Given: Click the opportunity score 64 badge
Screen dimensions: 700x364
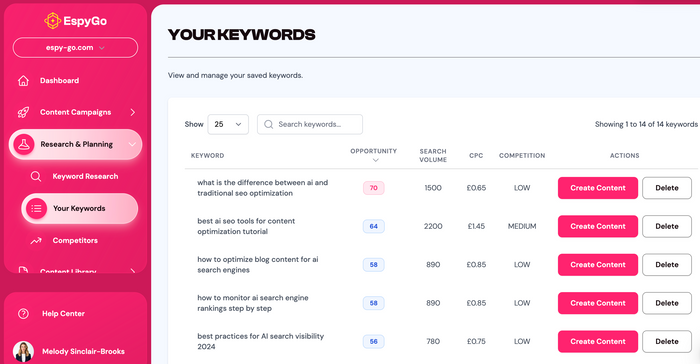Looking at the screenshot, I should [374, 226].
